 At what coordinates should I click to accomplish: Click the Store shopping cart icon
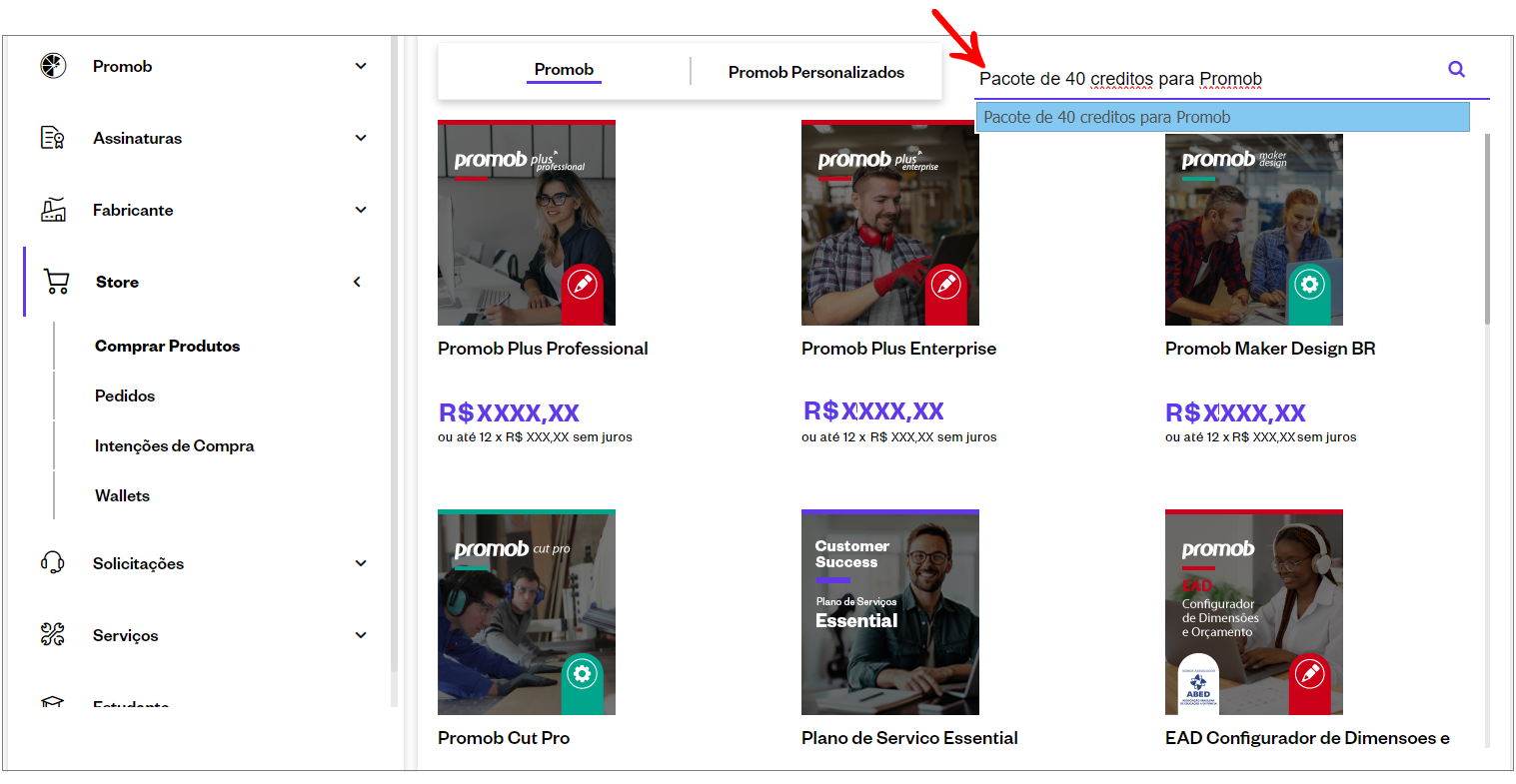(57, 282)
